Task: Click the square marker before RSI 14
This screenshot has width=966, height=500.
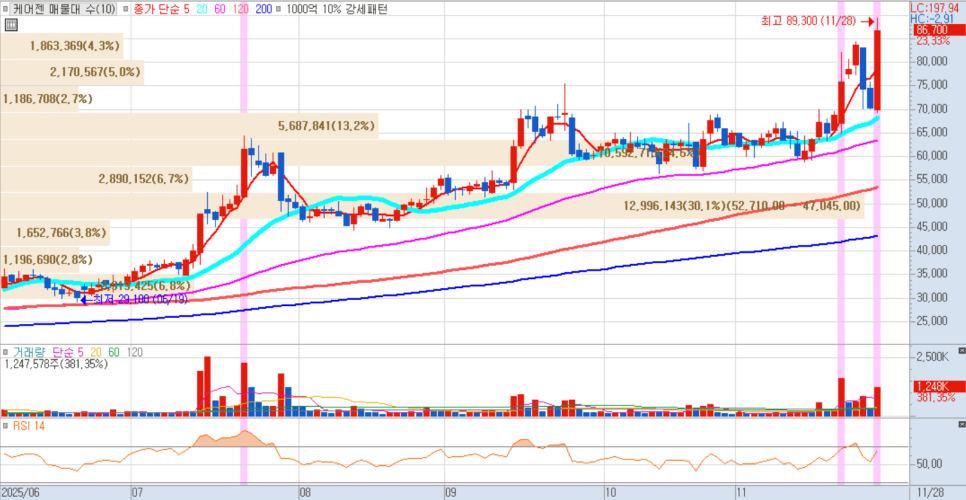Action: tap(6, 425)
